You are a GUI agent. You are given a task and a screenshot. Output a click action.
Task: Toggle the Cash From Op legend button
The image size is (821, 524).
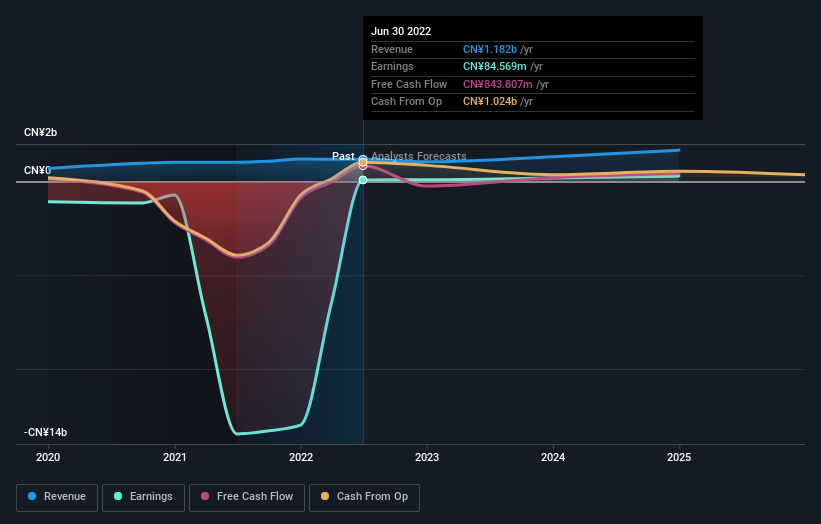point(364,497)
